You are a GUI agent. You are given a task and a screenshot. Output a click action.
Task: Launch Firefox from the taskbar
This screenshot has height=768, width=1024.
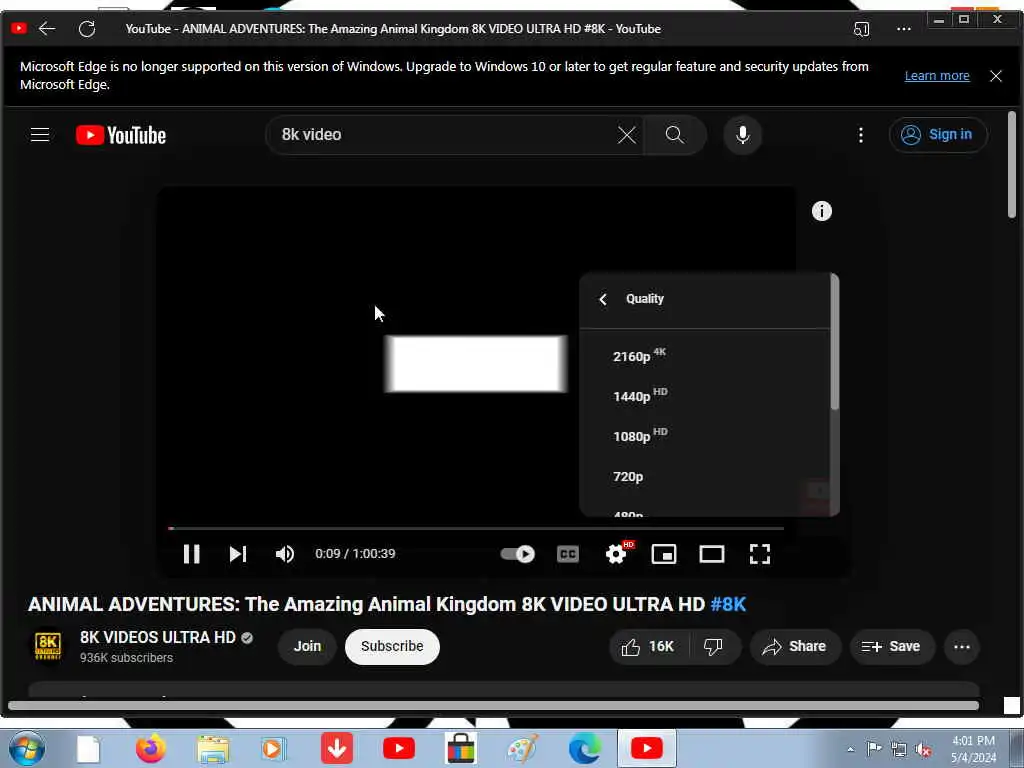tap(151, 748)
